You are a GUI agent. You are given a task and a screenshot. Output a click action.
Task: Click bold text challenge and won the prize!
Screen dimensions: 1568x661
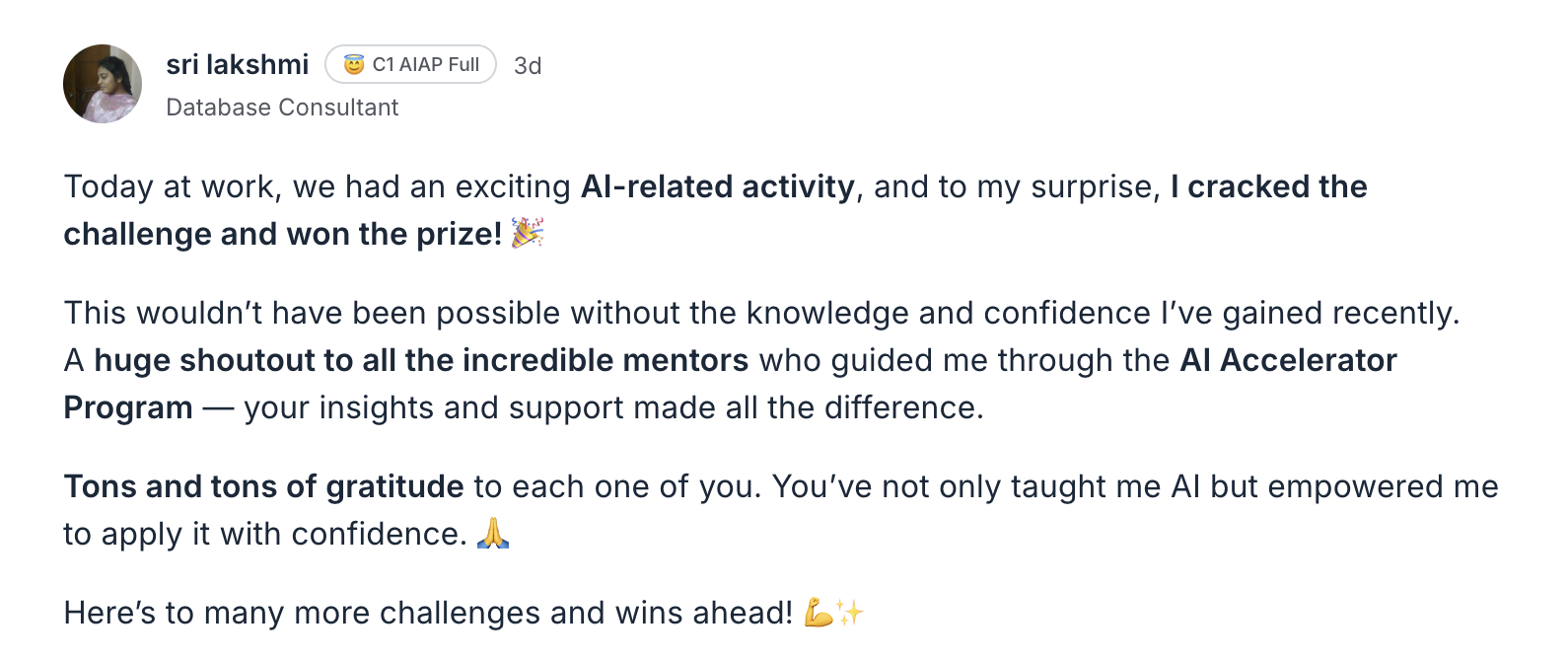283,234
